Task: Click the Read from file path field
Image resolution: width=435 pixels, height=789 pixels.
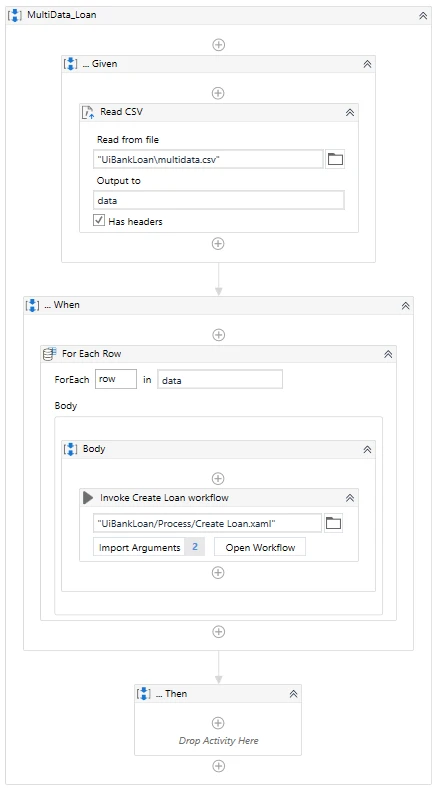Action: 208,160
